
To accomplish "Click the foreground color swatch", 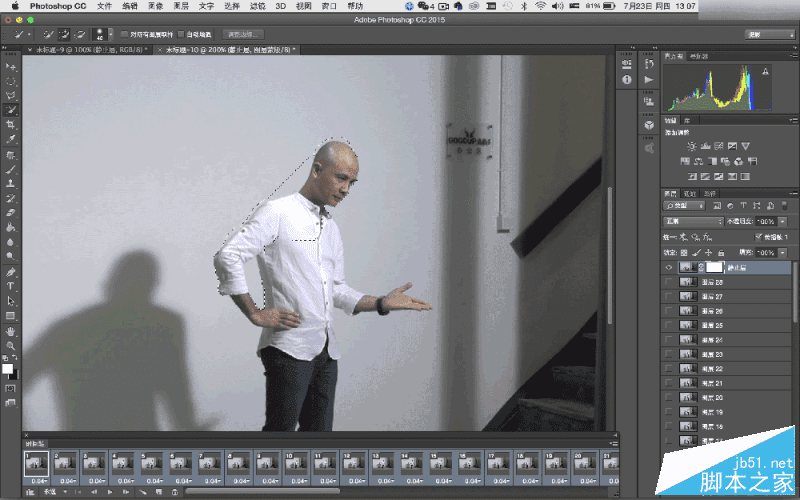I will click(x=7, y=369).
